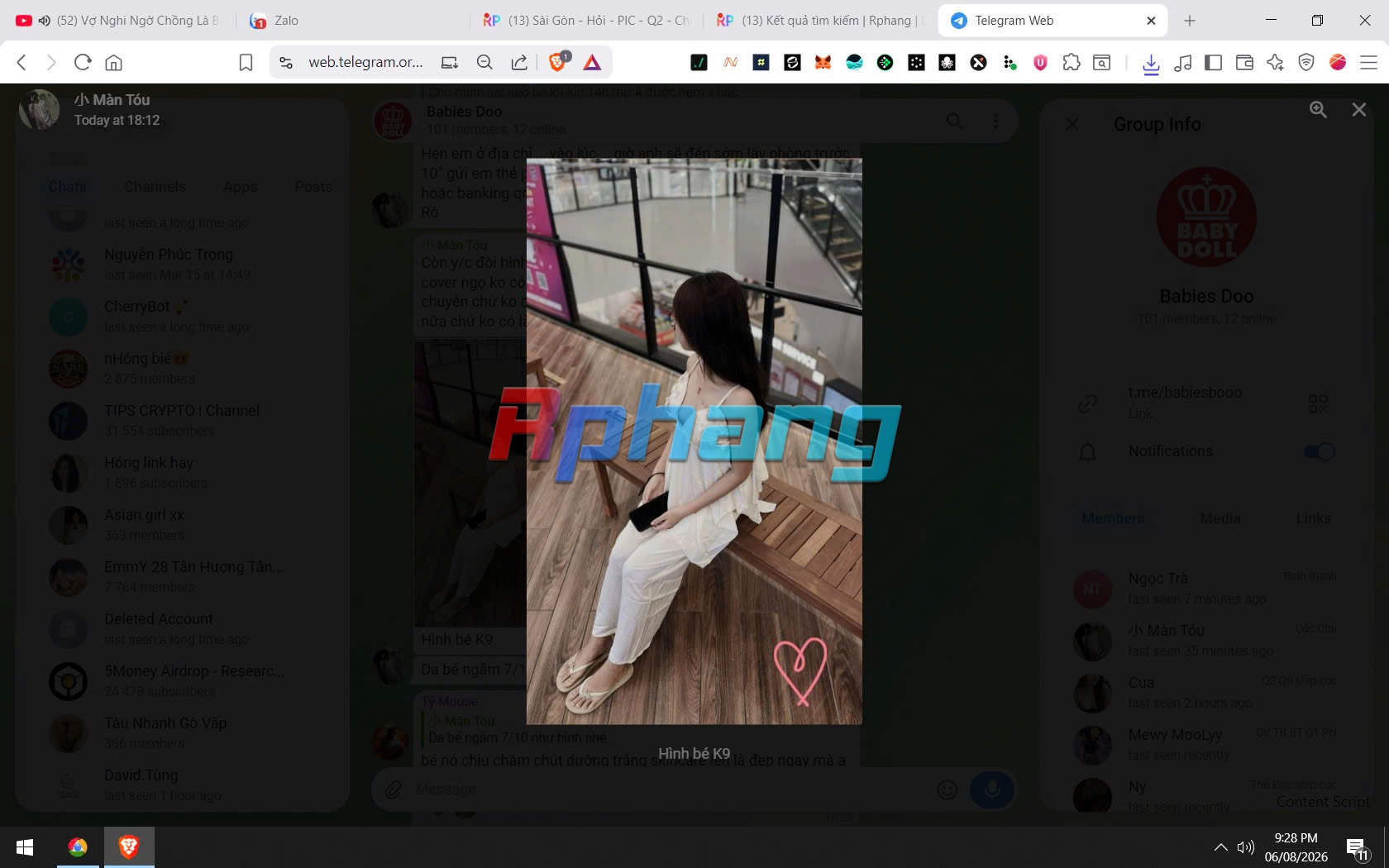Open the octopus icon extension
Screen dimensions: 1389x868
pyautogui.click(x=947, y=62)
